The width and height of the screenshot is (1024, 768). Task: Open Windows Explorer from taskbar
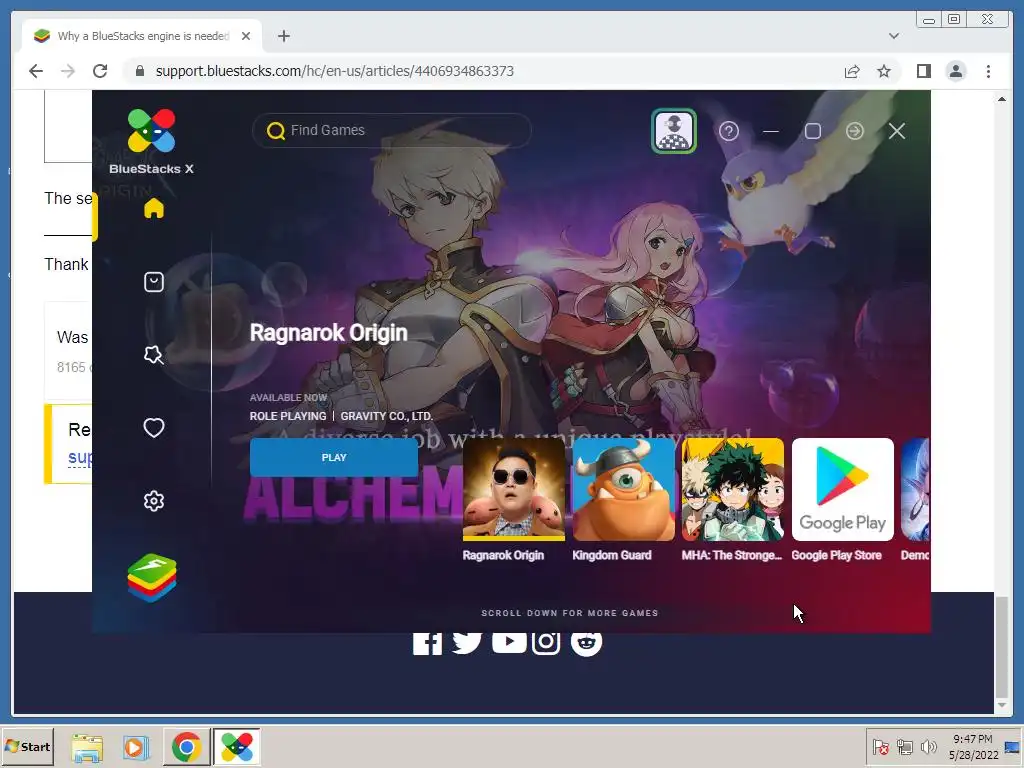pyautogui.click(x=87, y=747)
